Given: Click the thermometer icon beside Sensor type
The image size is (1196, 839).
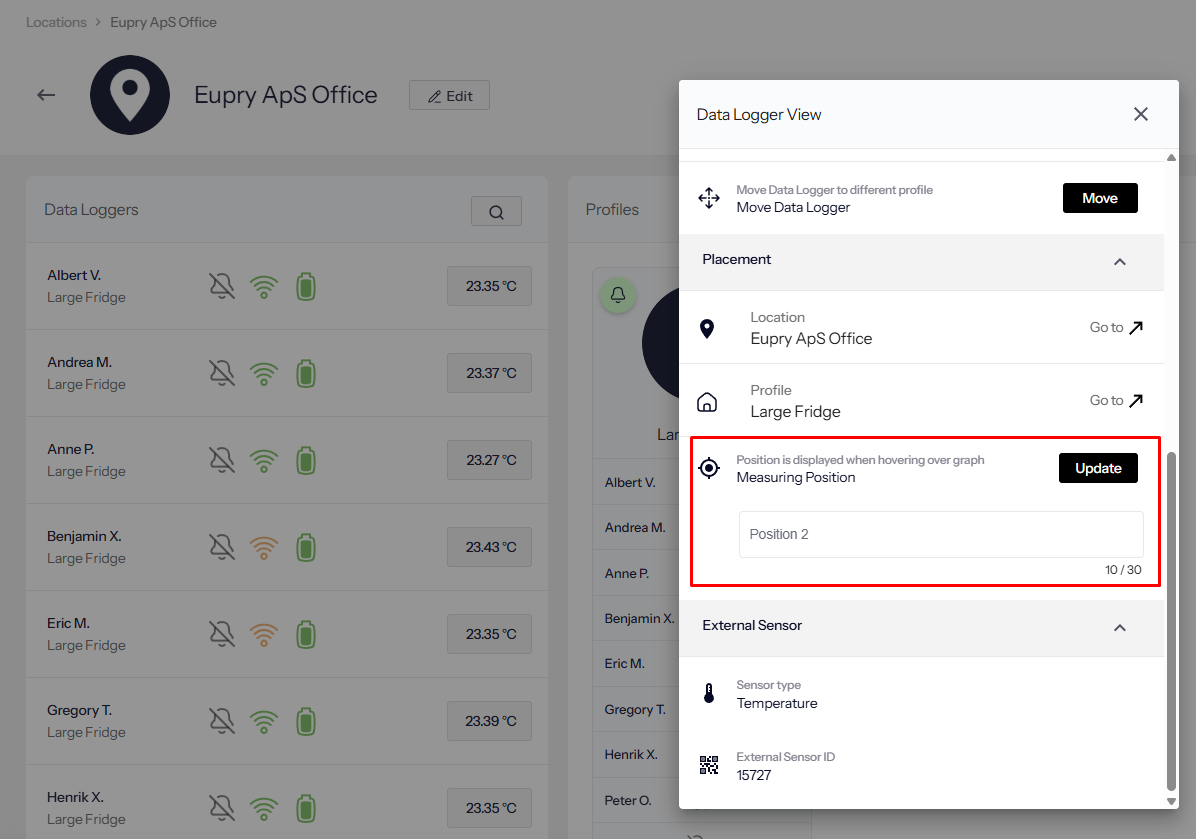Looking at the screenshot, I should pyautogui.click(x=709, y=693).
